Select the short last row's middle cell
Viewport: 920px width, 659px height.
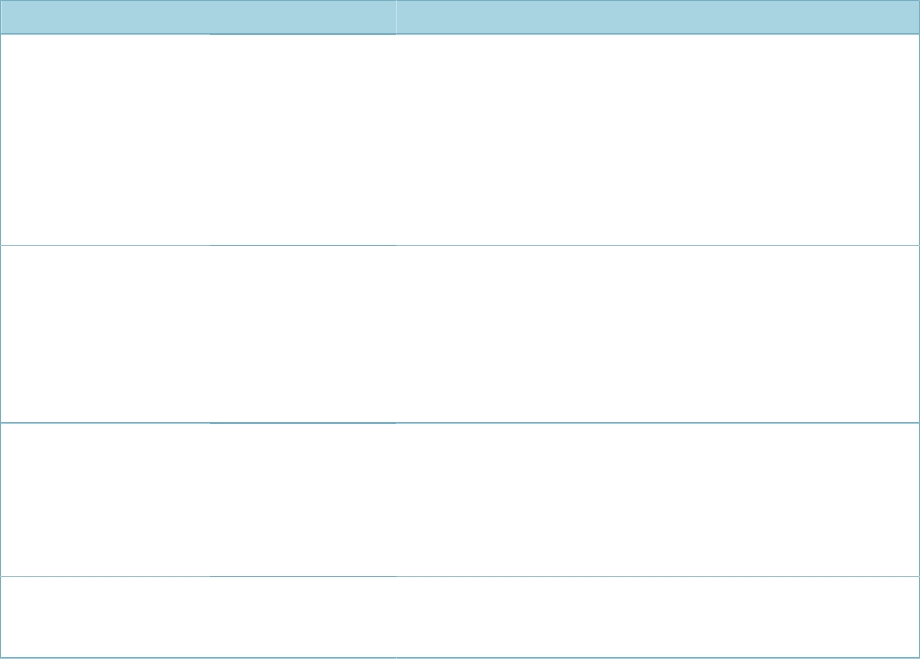point(303,617)
